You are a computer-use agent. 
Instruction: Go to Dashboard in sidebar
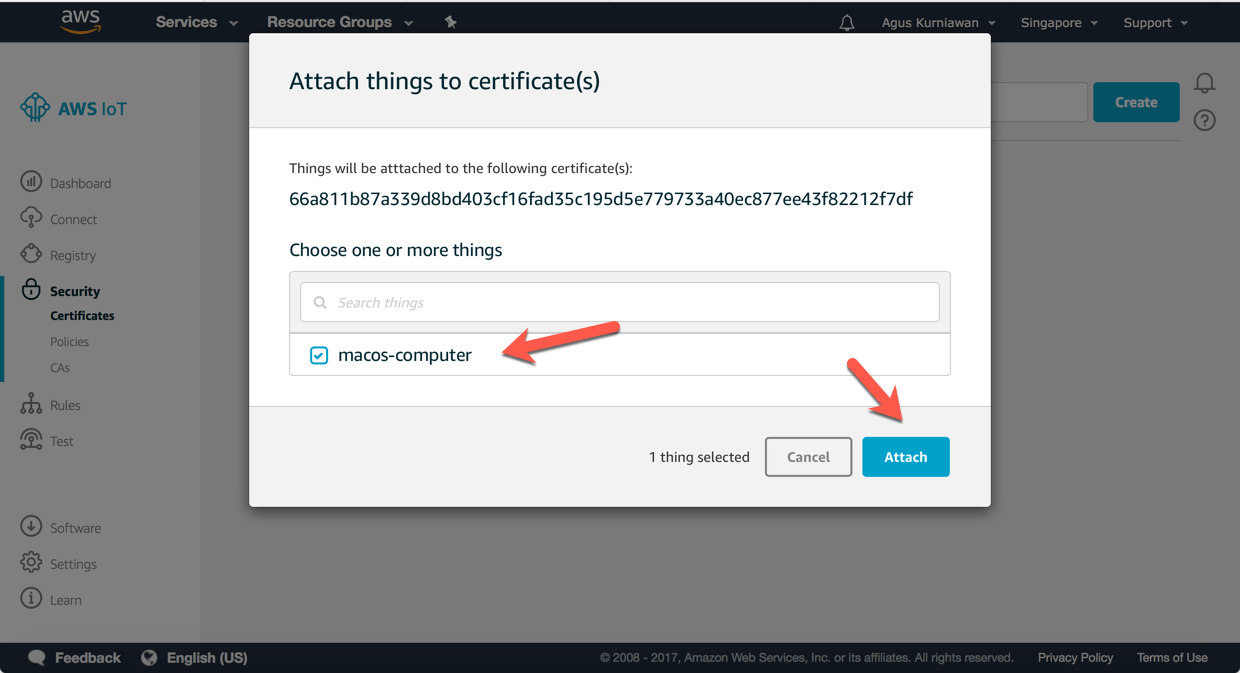[81, 183]
